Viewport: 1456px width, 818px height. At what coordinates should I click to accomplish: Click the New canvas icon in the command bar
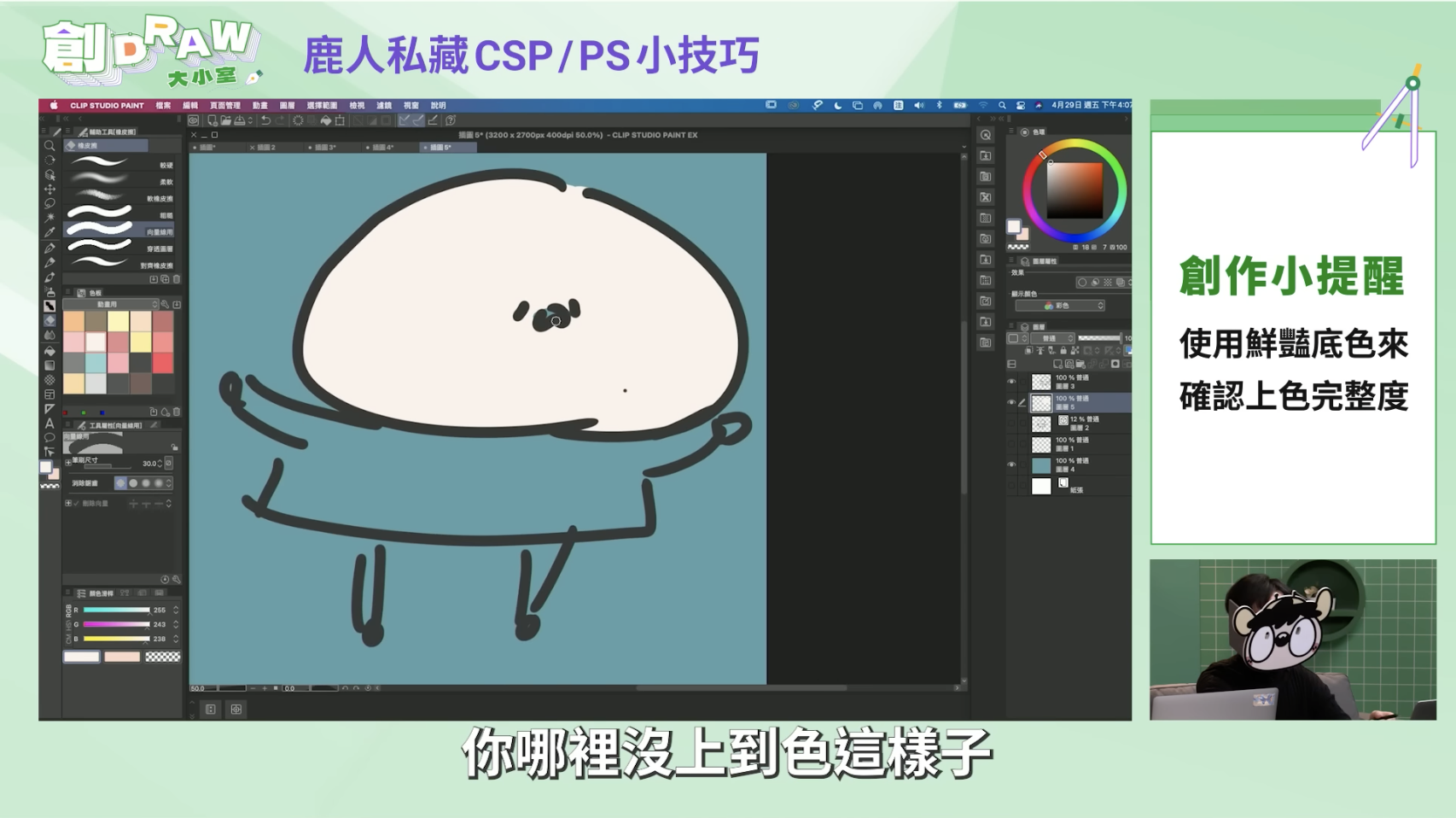pyautogui.click(x=212, y=120)
